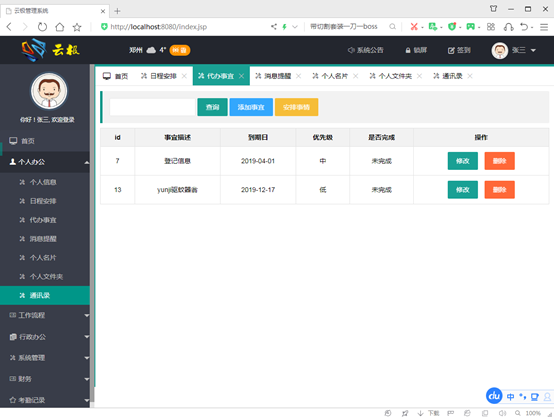Screen dimensions: 554x419
Task: Click the blue 添加事宜 button
Action: [251, 107]
